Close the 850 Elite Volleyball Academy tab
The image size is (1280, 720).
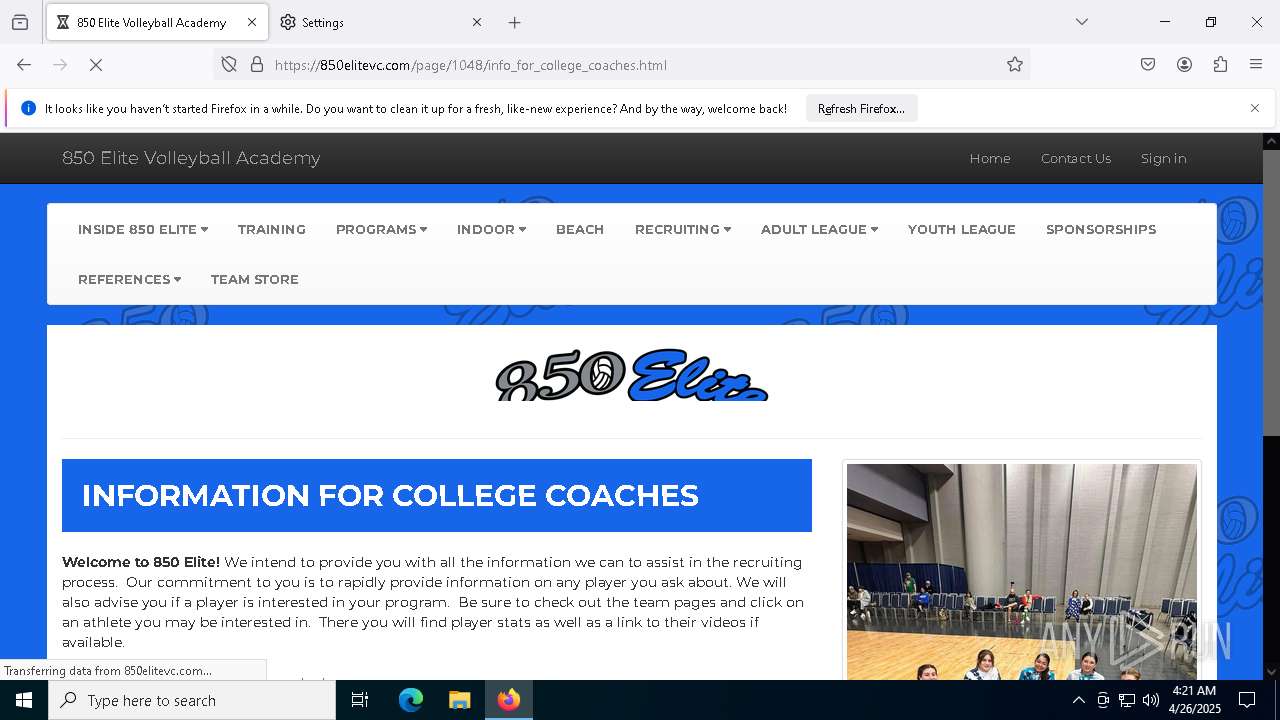[252, 22]
